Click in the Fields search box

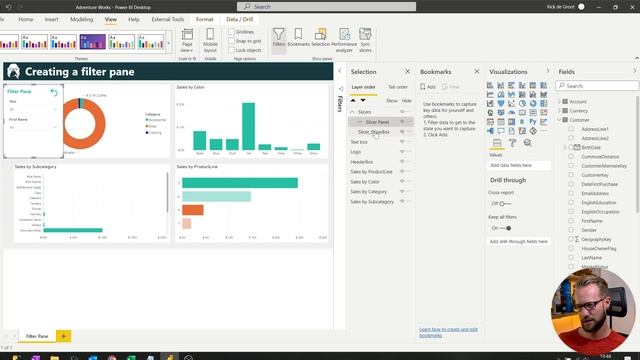597,86
